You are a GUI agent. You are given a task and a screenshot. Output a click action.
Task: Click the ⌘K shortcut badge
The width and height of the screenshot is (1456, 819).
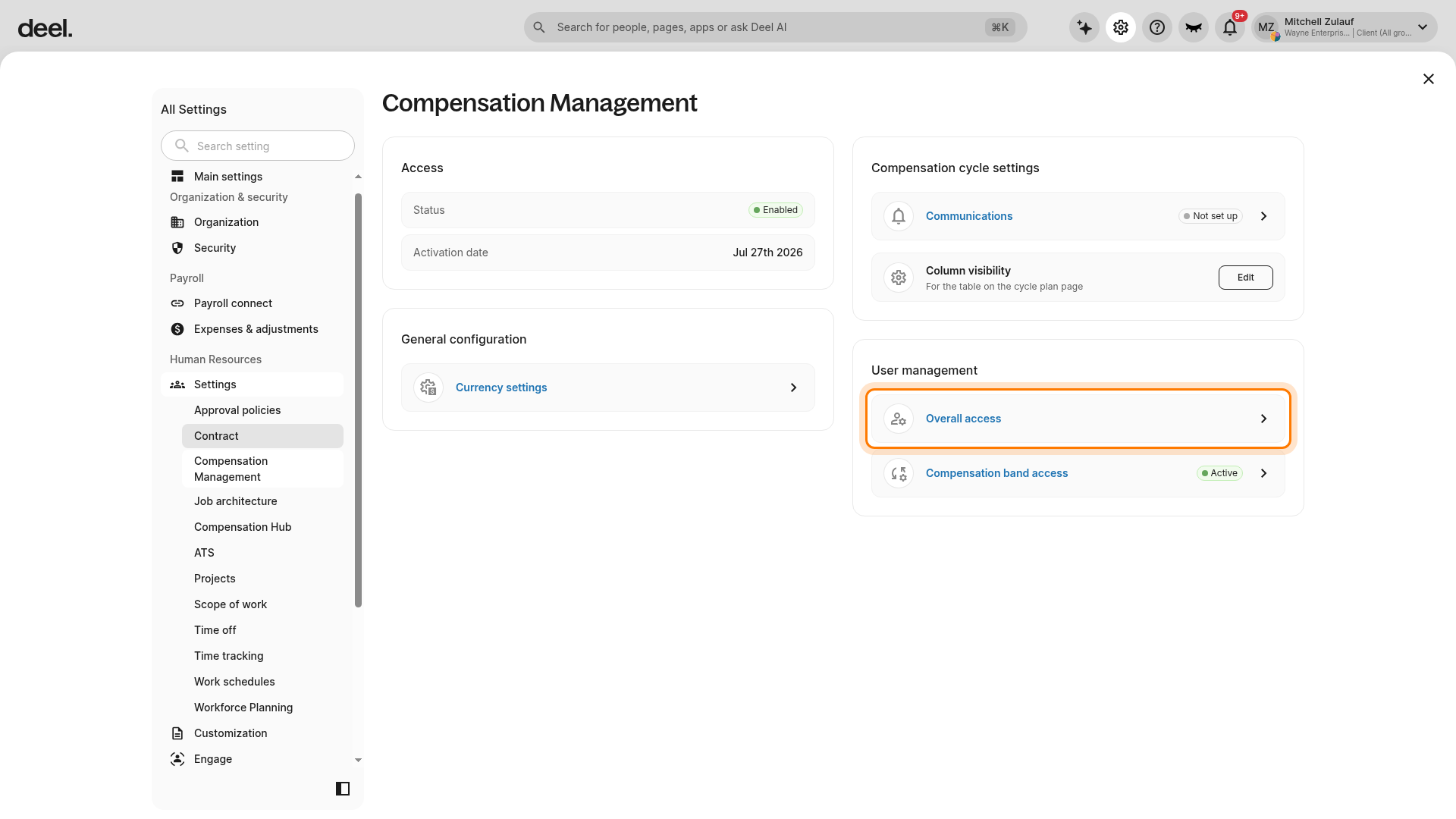pos(1000,27)
